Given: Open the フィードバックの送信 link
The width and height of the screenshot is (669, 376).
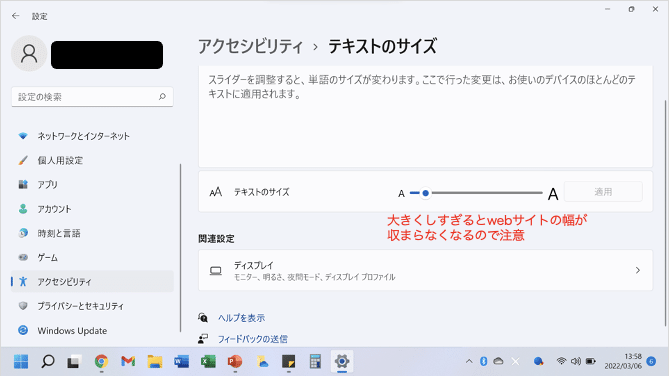Looking at the screenshot, I should pyautogui.click(x=253, y=339).
